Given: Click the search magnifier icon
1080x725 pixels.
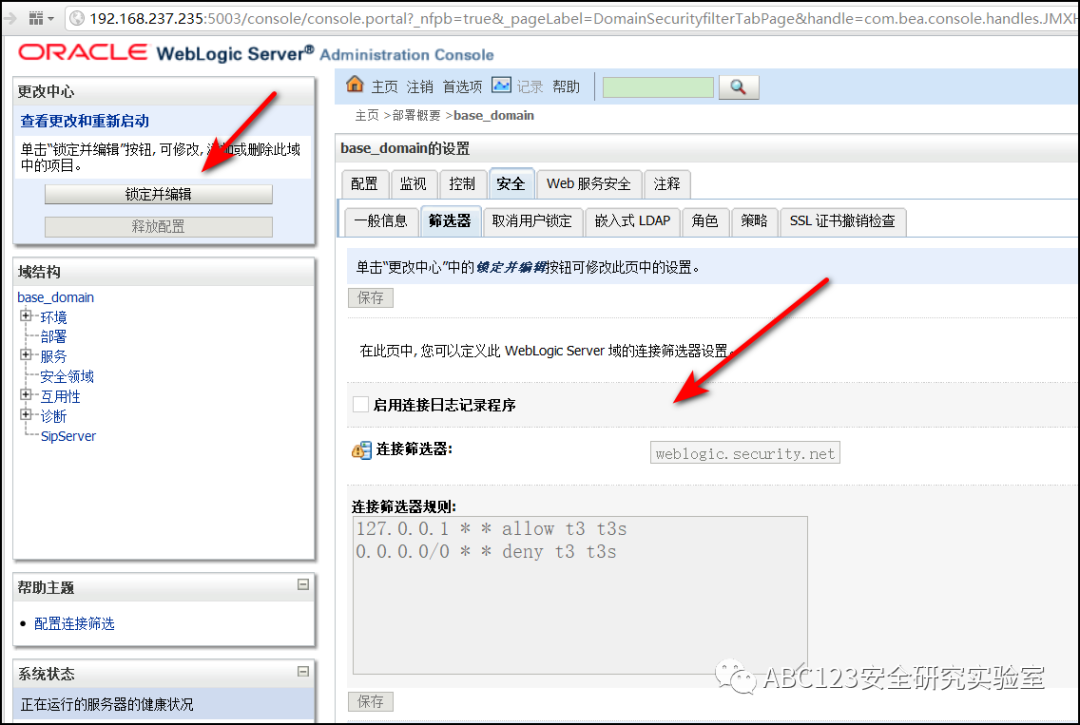Looking at the screenshot, I should coord(738,87).
